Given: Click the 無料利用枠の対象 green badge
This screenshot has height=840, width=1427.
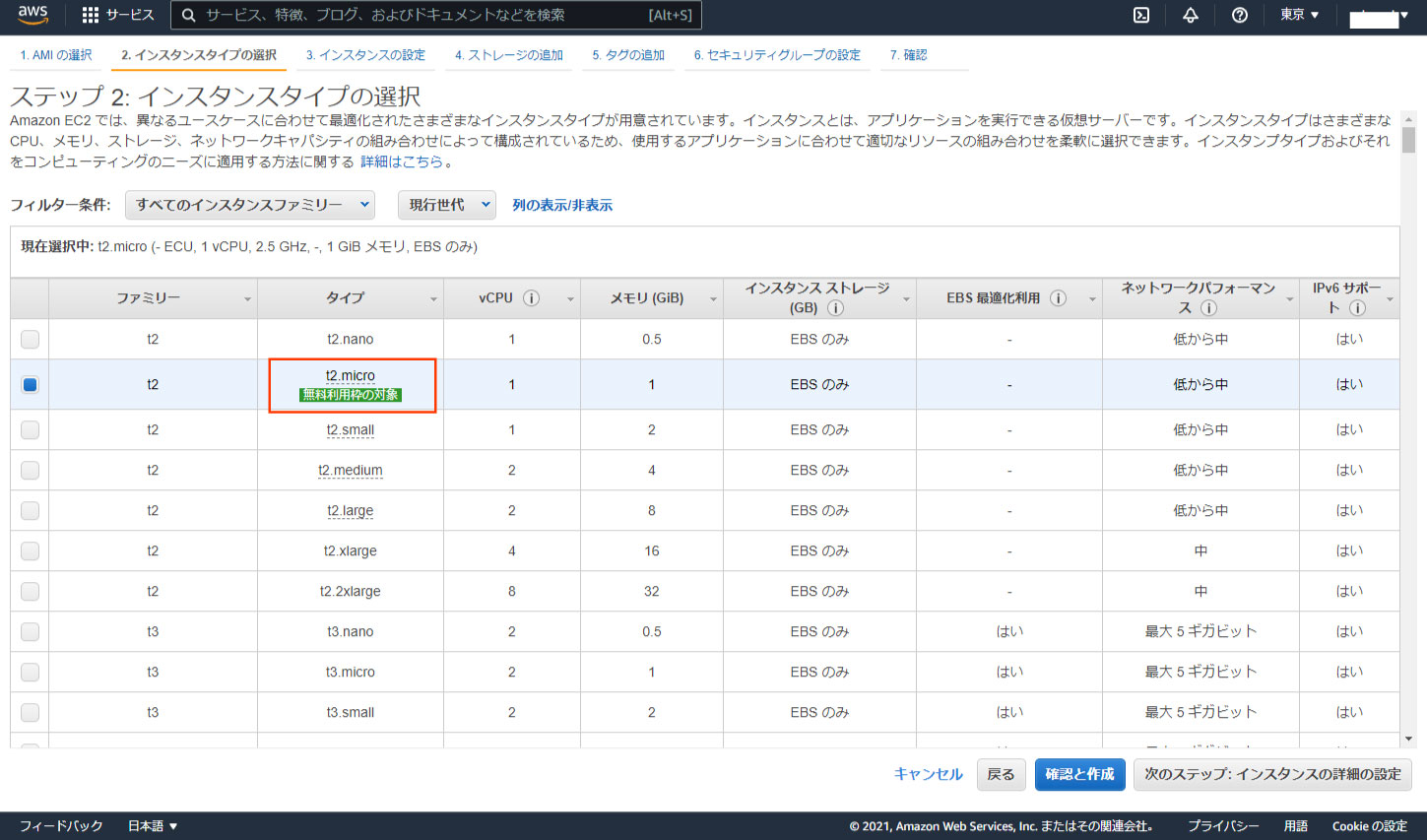Looking at the screenshot, I should (351, 394).
